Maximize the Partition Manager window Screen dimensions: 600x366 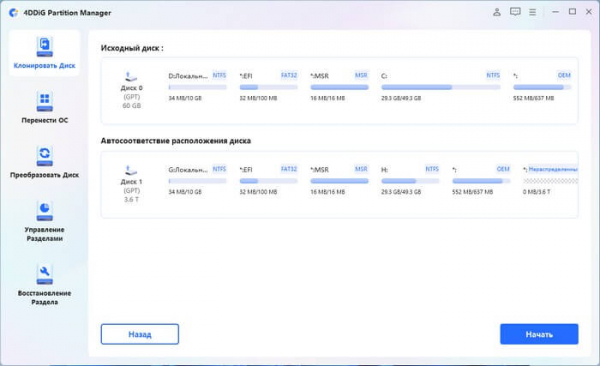pos(572,12)
